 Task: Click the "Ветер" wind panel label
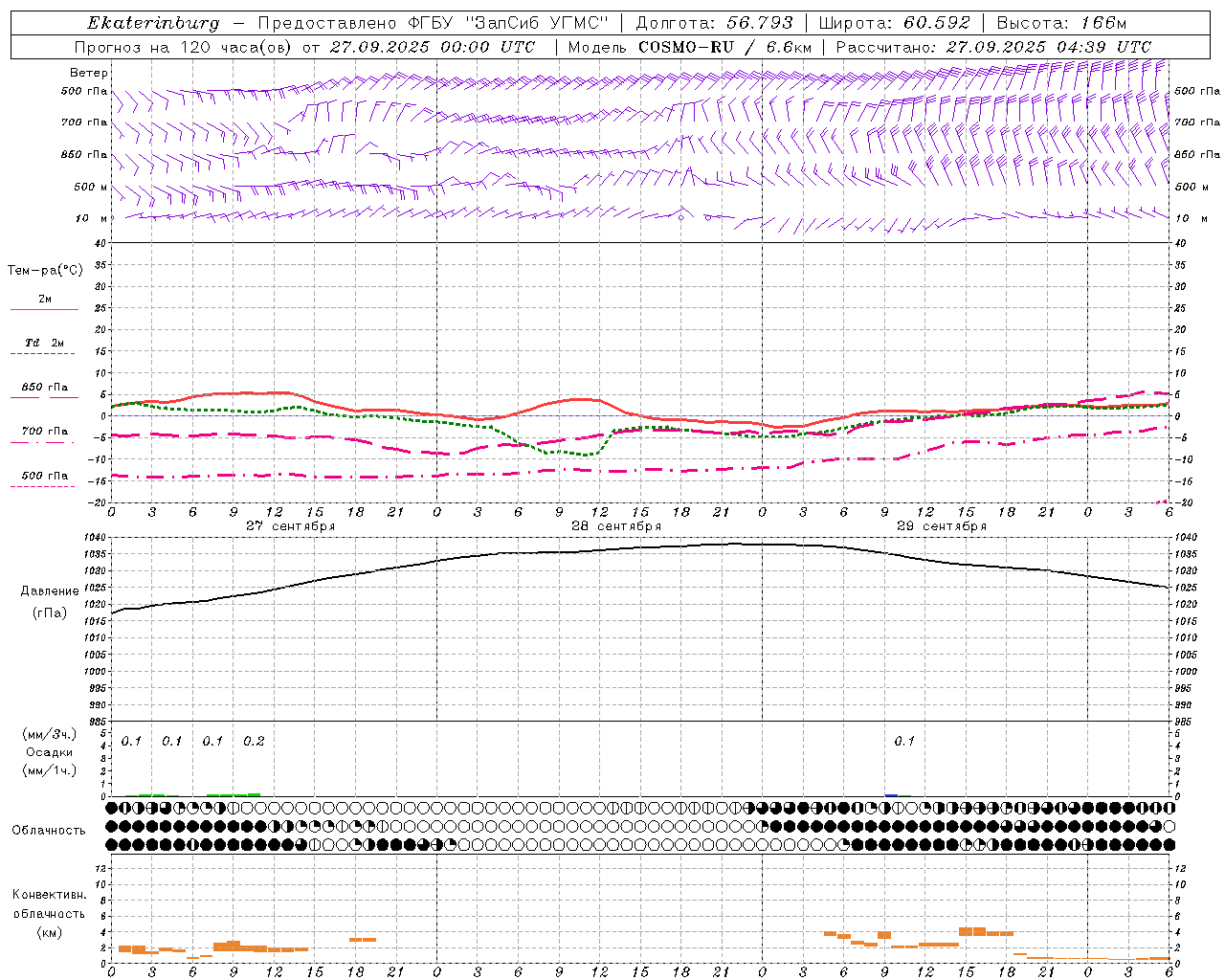click(89, 73)
